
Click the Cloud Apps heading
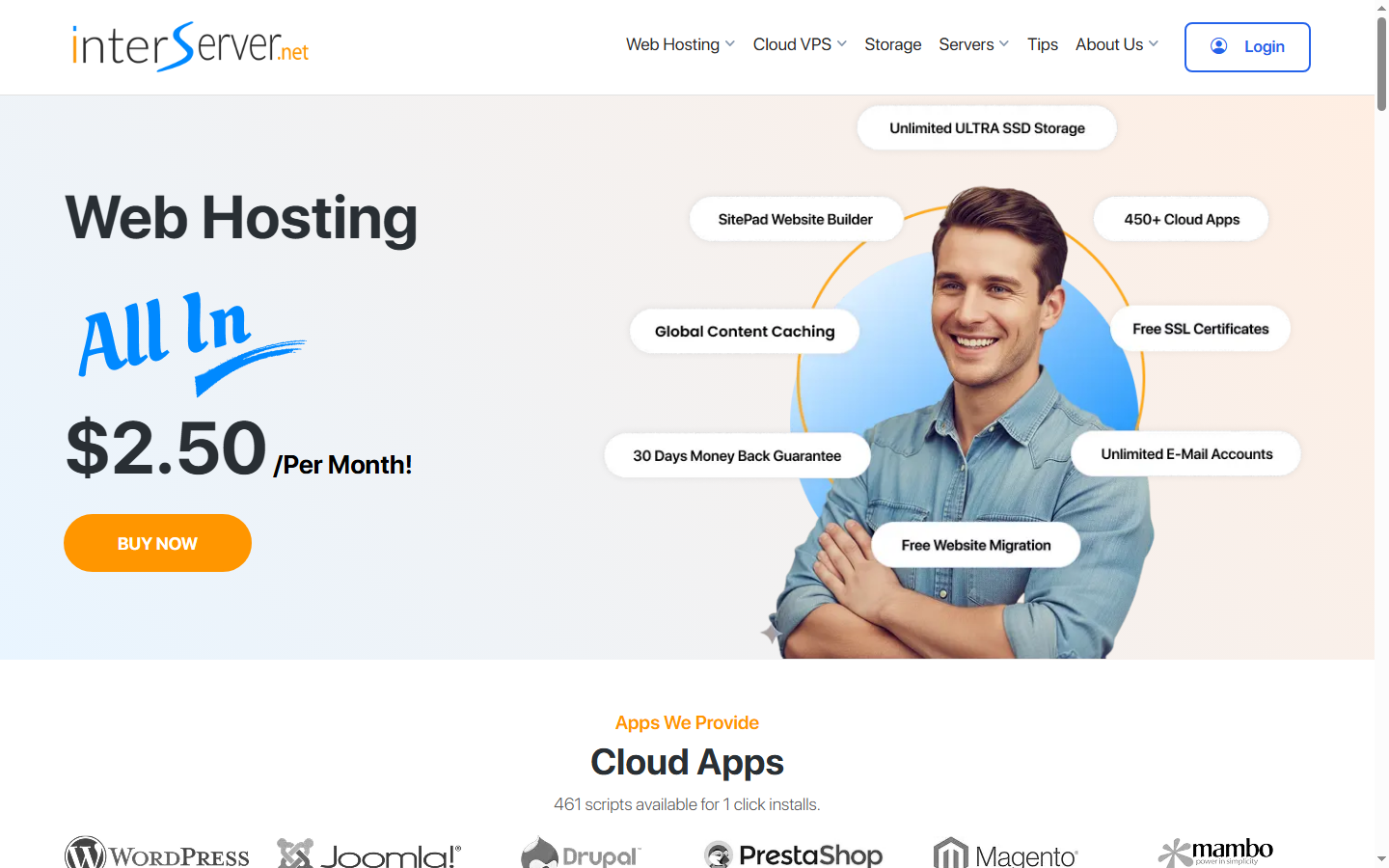[x=687, y=762]
